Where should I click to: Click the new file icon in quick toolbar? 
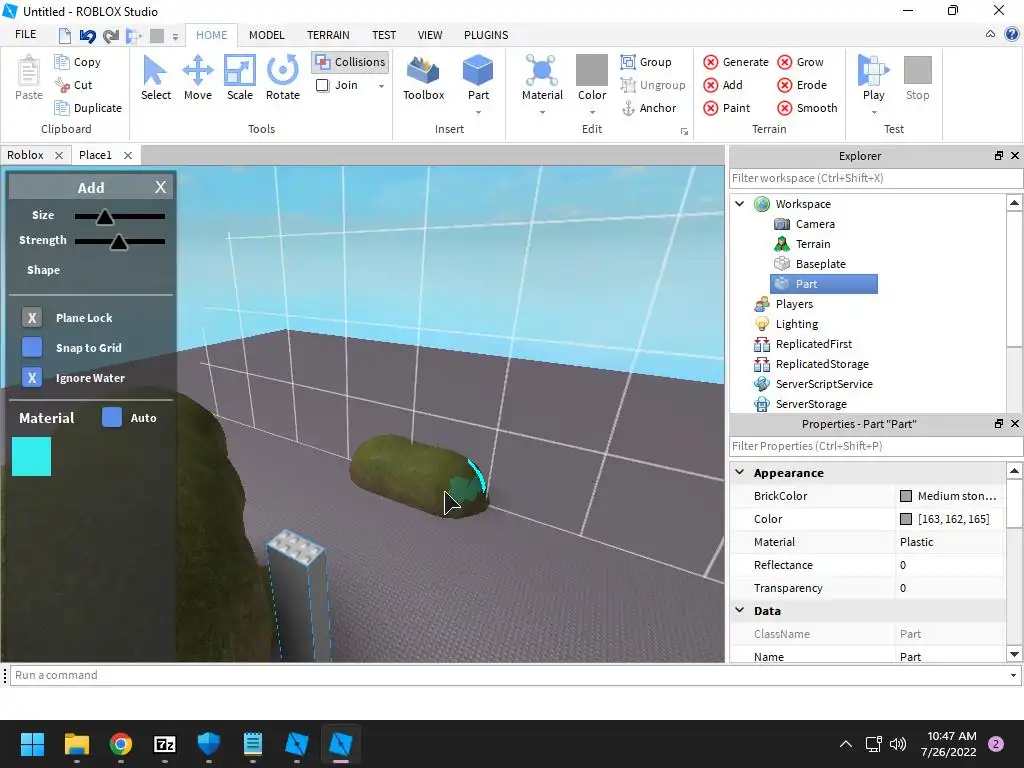64,35
